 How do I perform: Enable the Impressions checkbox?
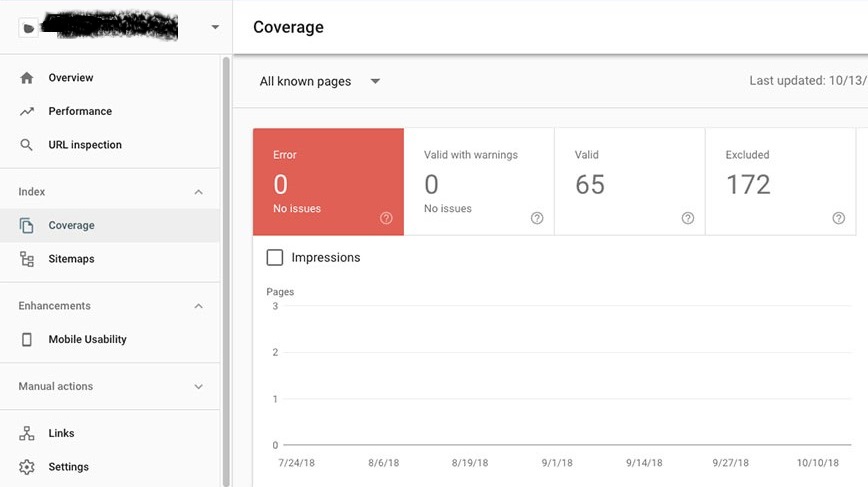275,258
